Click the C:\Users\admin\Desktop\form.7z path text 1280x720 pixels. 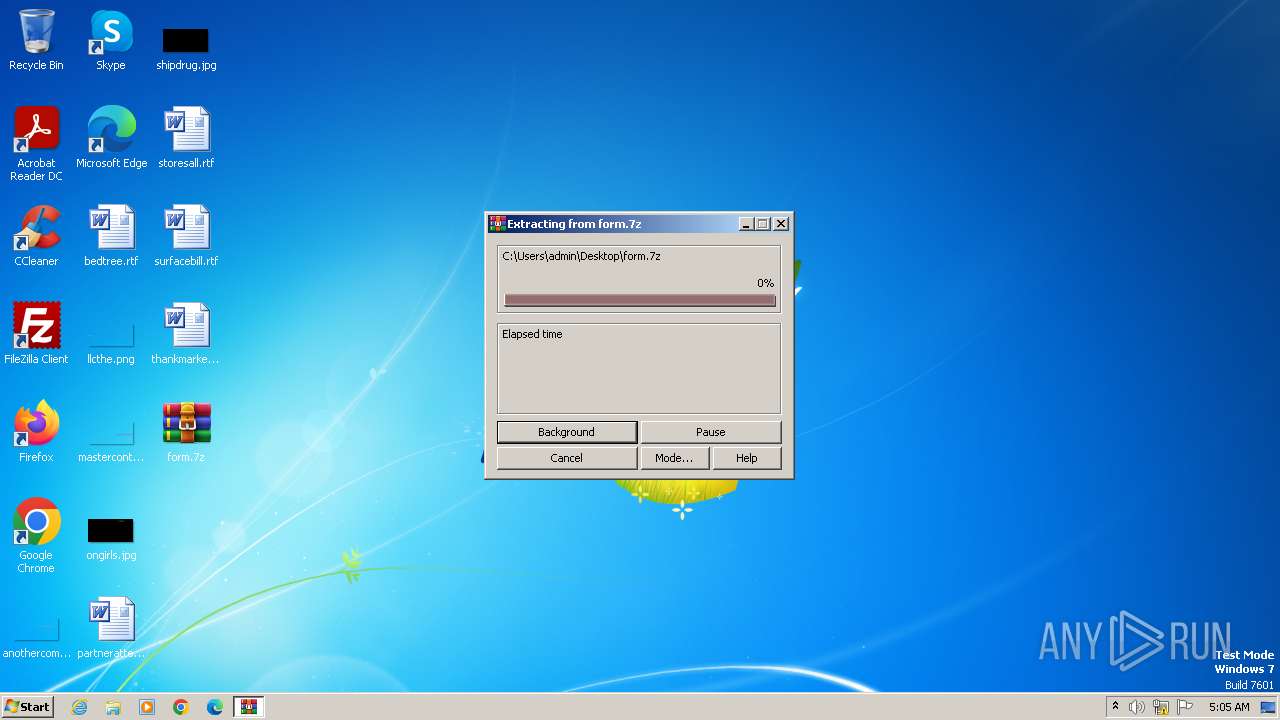tap(581, 256)
